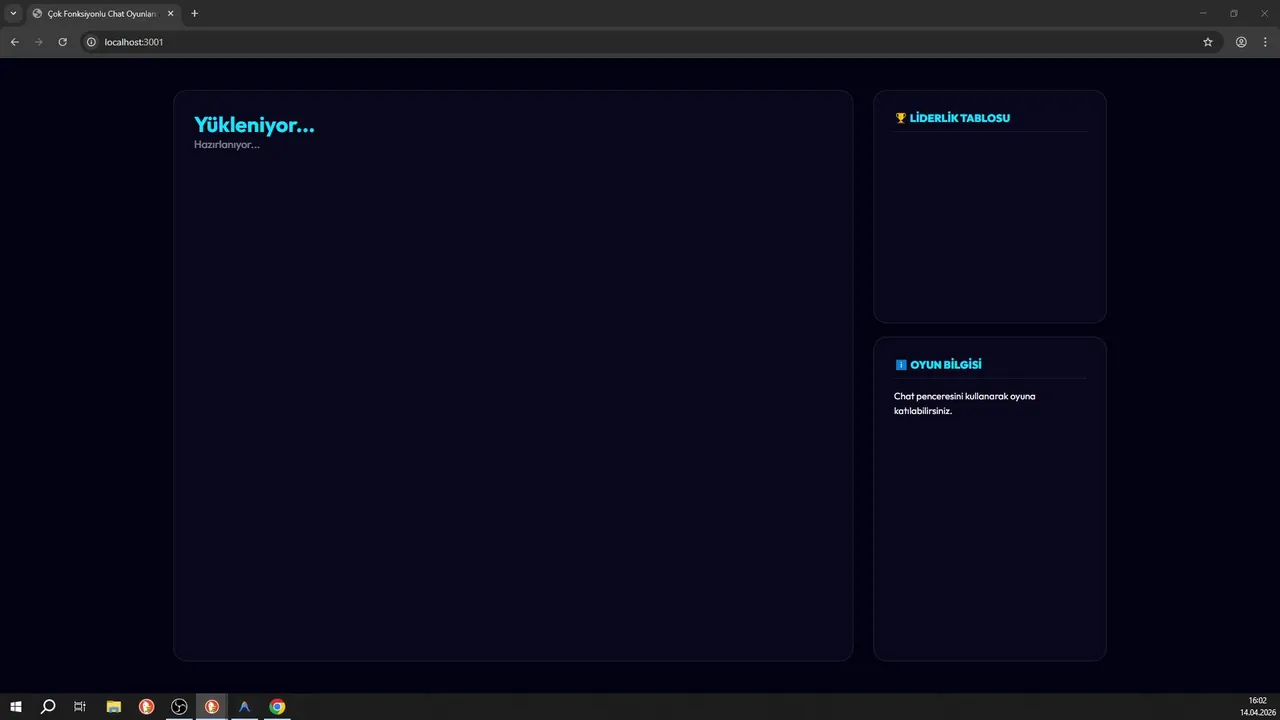The image size is (1280, 720).
Task: Restore down the browser window
Action: pos(1233,13)
